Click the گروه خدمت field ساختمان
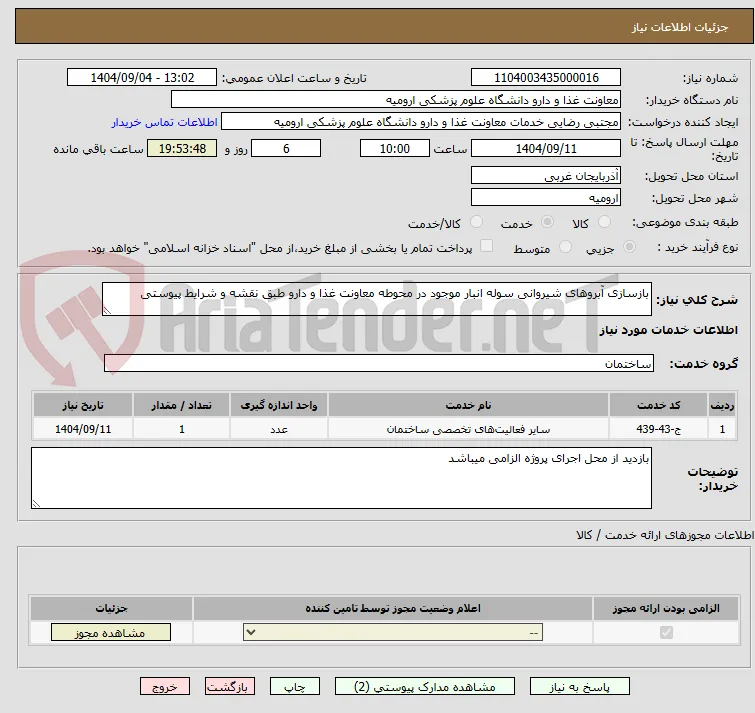 pos(379,363)
